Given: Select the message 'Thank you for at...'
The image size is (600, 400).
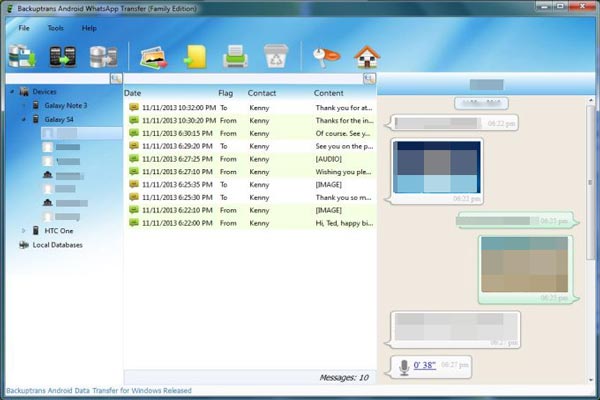Looking at the screenshot, I should (x=250, y=108).
